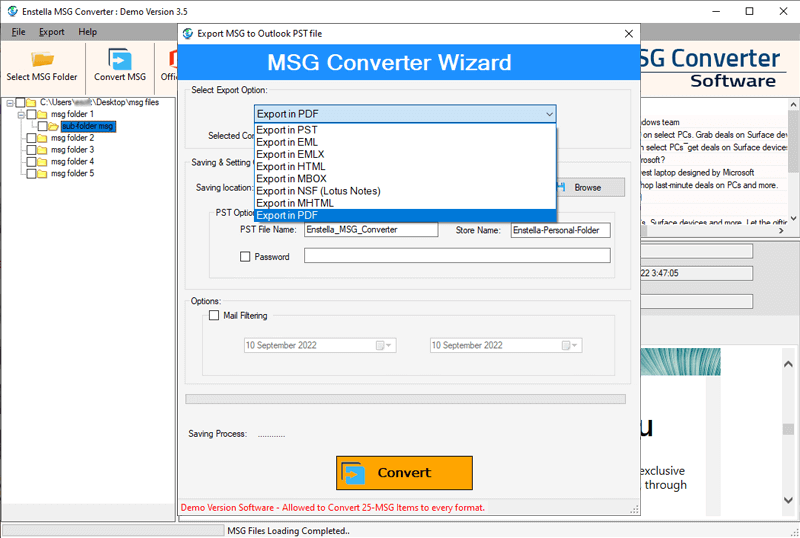The image size is (800, 538).
Task: Click the open sub-folder msg folder icon
Action: pyautogui.click(x=54, y=126)
